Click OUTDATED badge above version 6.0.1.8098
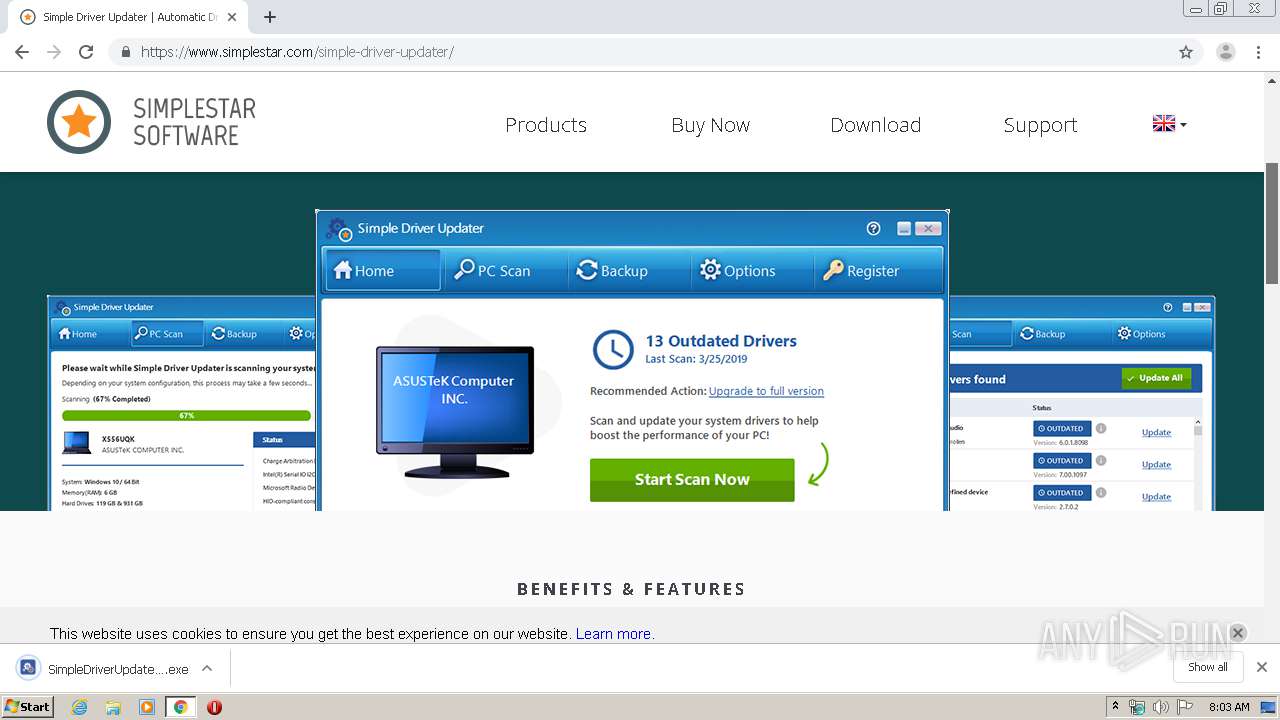The height and width of the screenshot is (720, 1280). pos(1062,428)
